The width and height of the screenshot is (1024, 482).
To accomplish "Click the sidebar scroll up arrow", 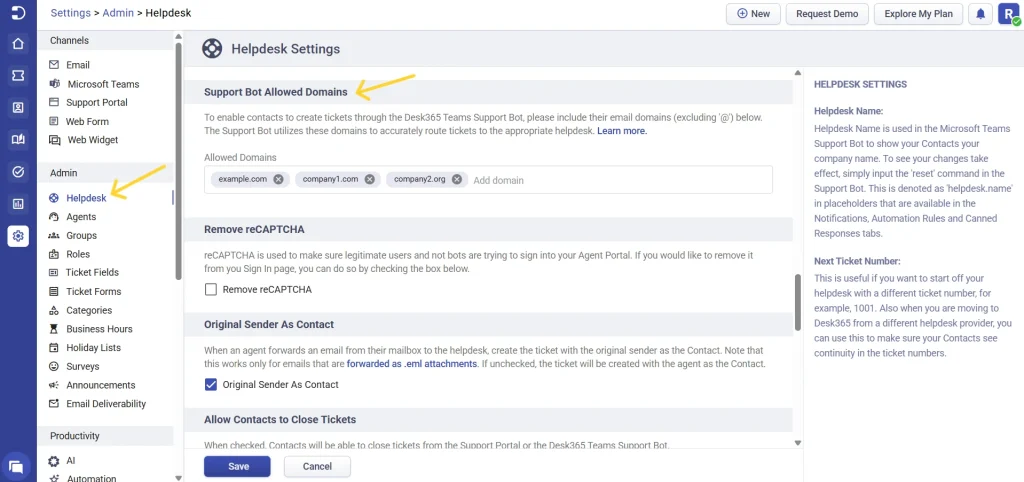I will [x=179, y=37].
